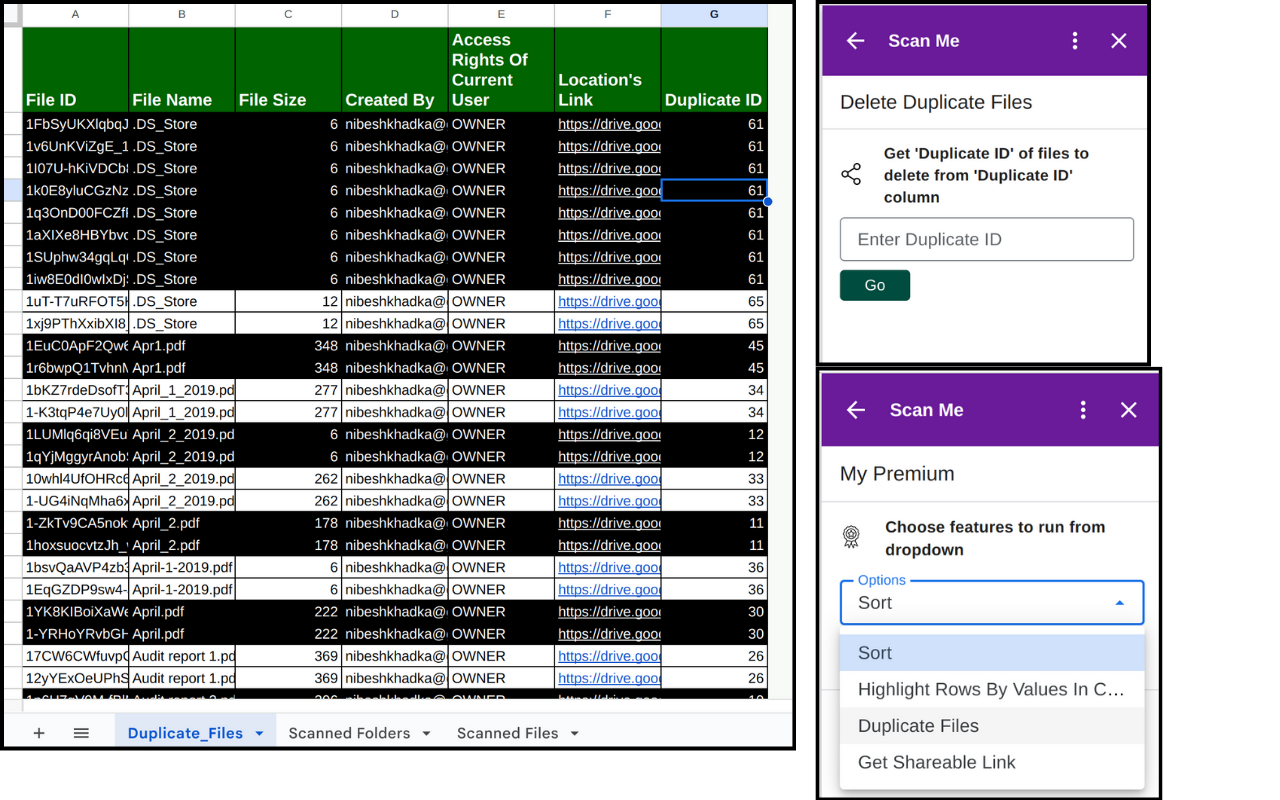
Task: Select OWNER cell in 1hoxsuocvtzJh row
Action: point(501,545)
